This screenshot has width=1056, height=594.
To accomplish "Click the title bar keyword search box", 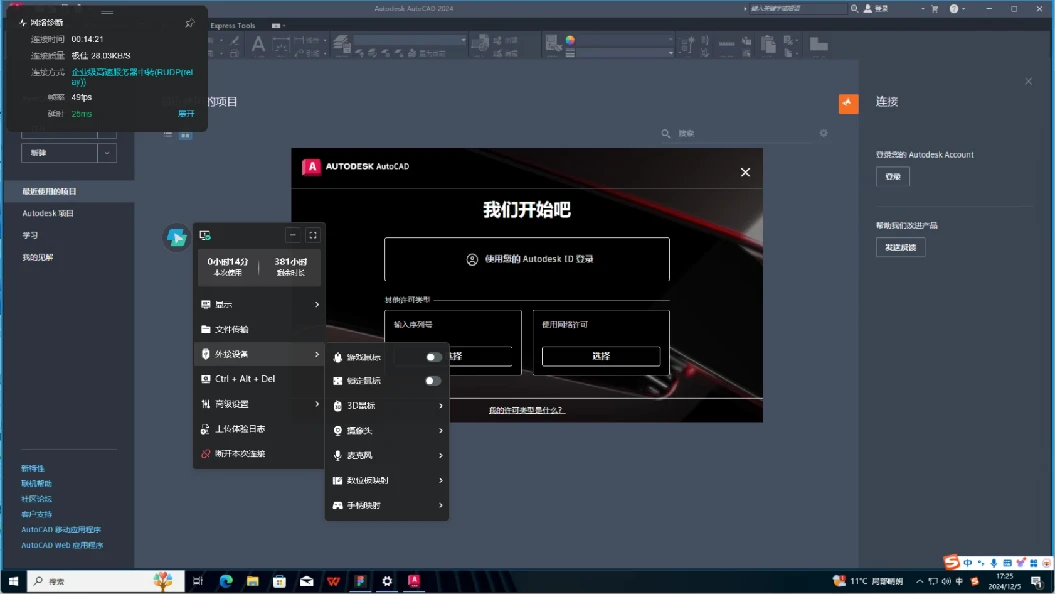I will coord(797,9).
